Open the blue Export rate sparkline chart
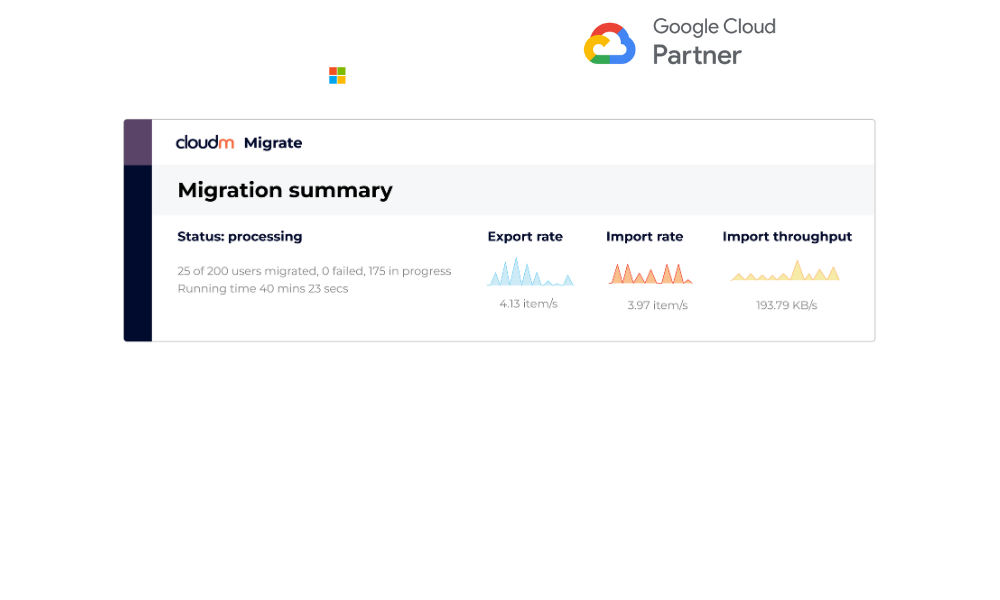This screenshot has width=1000, height=600. pyautogui.click(x=530, y=273)
